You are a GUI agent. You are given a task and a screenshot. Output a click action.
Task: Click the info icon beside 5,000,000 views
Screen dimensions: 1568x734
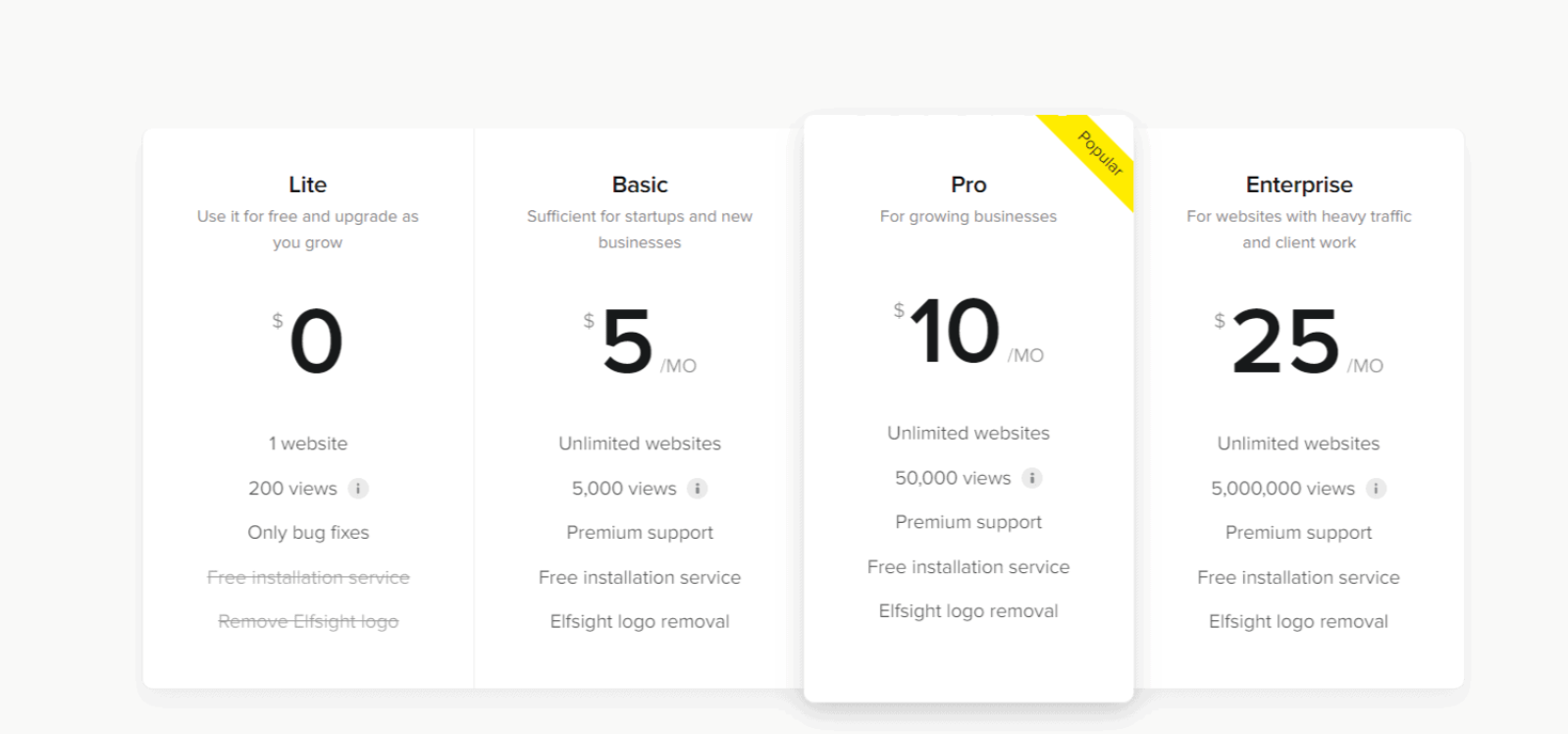click(1376, 488)
